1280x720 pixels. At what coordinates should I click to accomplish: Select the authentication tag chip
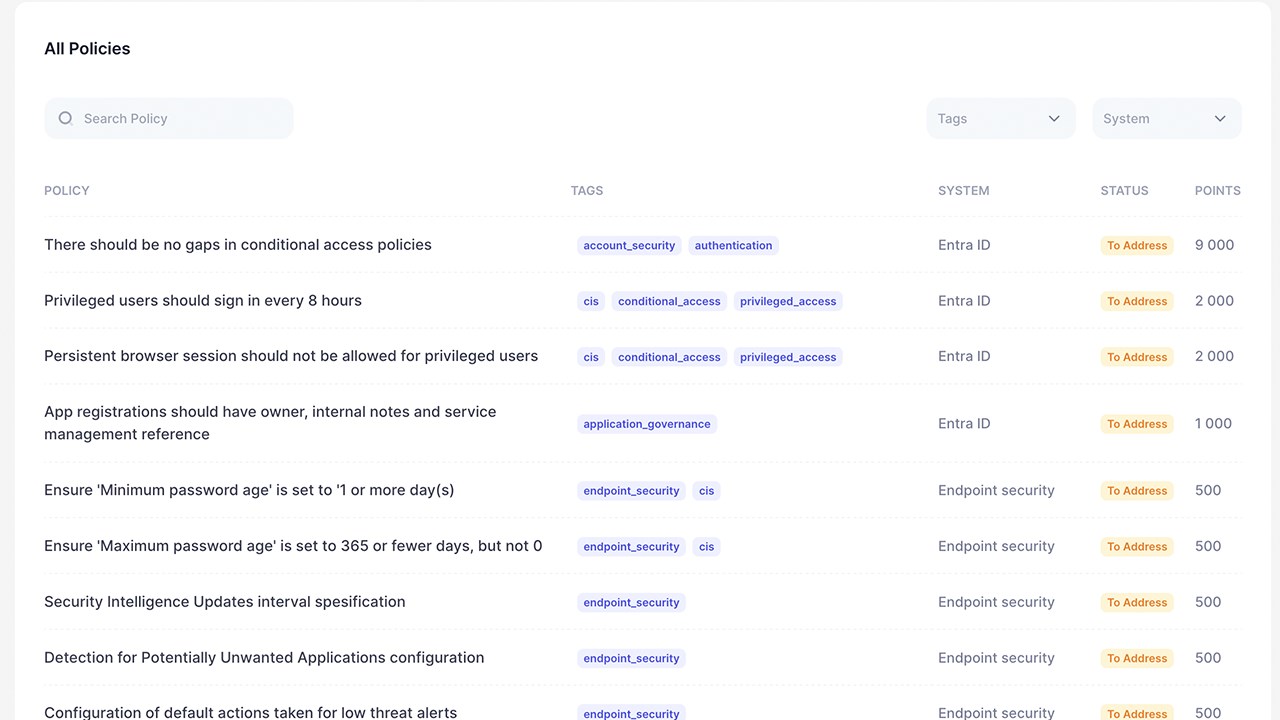(733, 245)
